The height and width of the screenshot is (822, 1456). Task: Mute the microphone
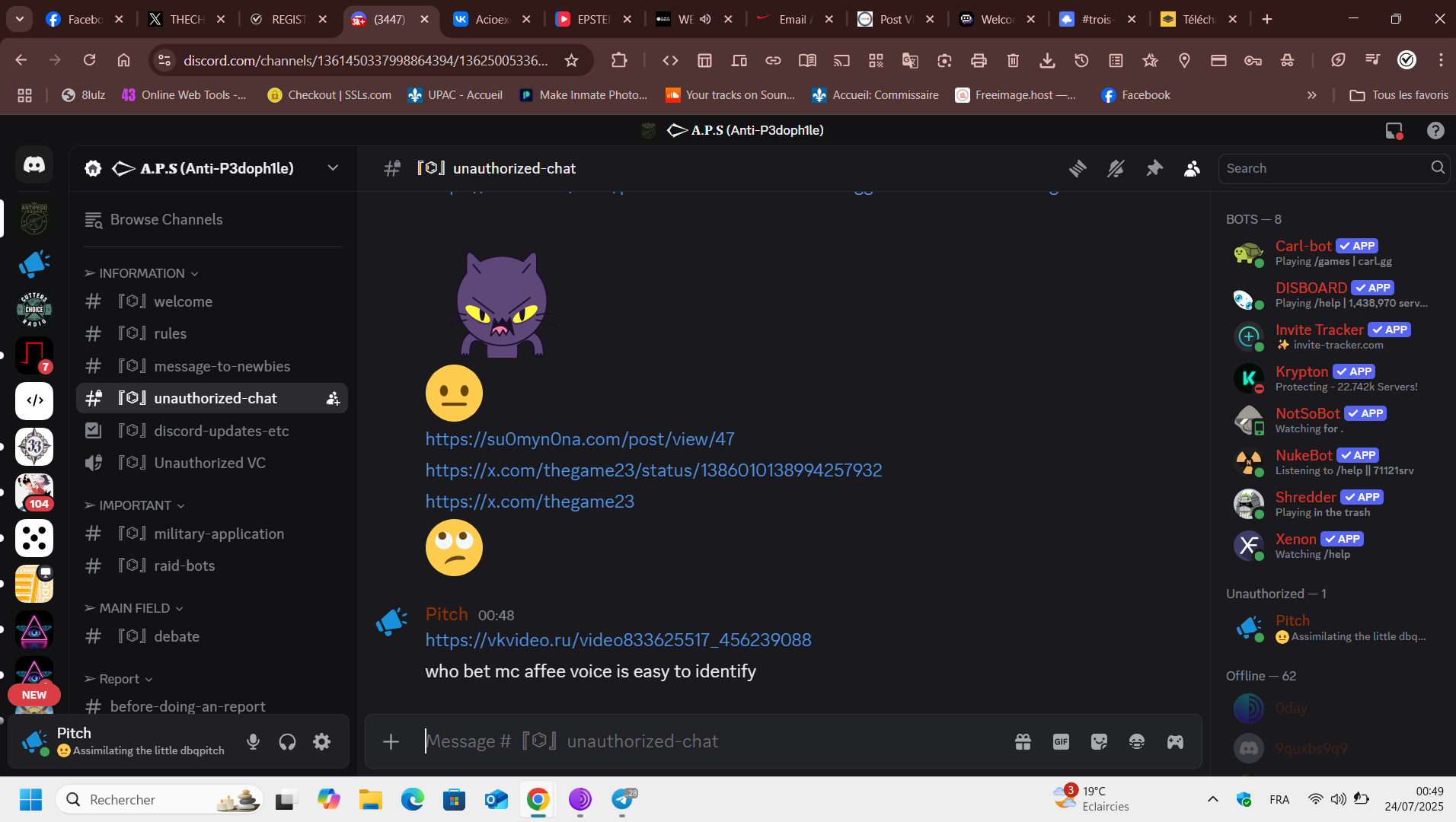[x=254, y=741]
